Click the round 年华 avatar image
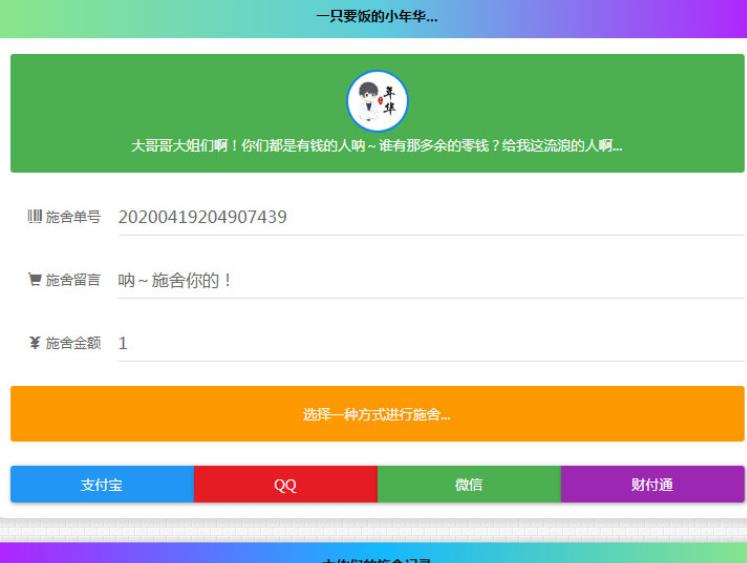The width and height of the screenshot is (747, 563). point(377,101)
